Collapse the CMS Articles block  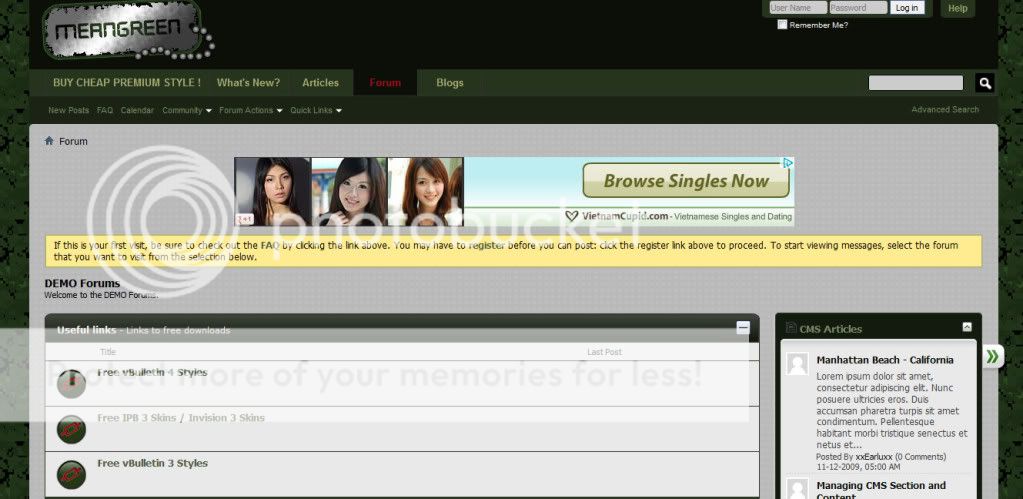click(x=967, y=327)
